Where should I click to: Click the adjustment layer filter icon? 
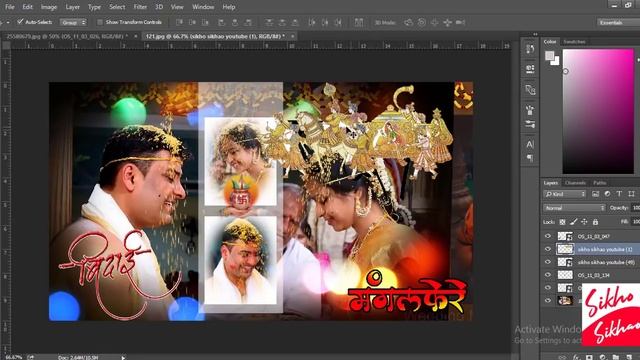pyautogui.click(x=607, y=194)
